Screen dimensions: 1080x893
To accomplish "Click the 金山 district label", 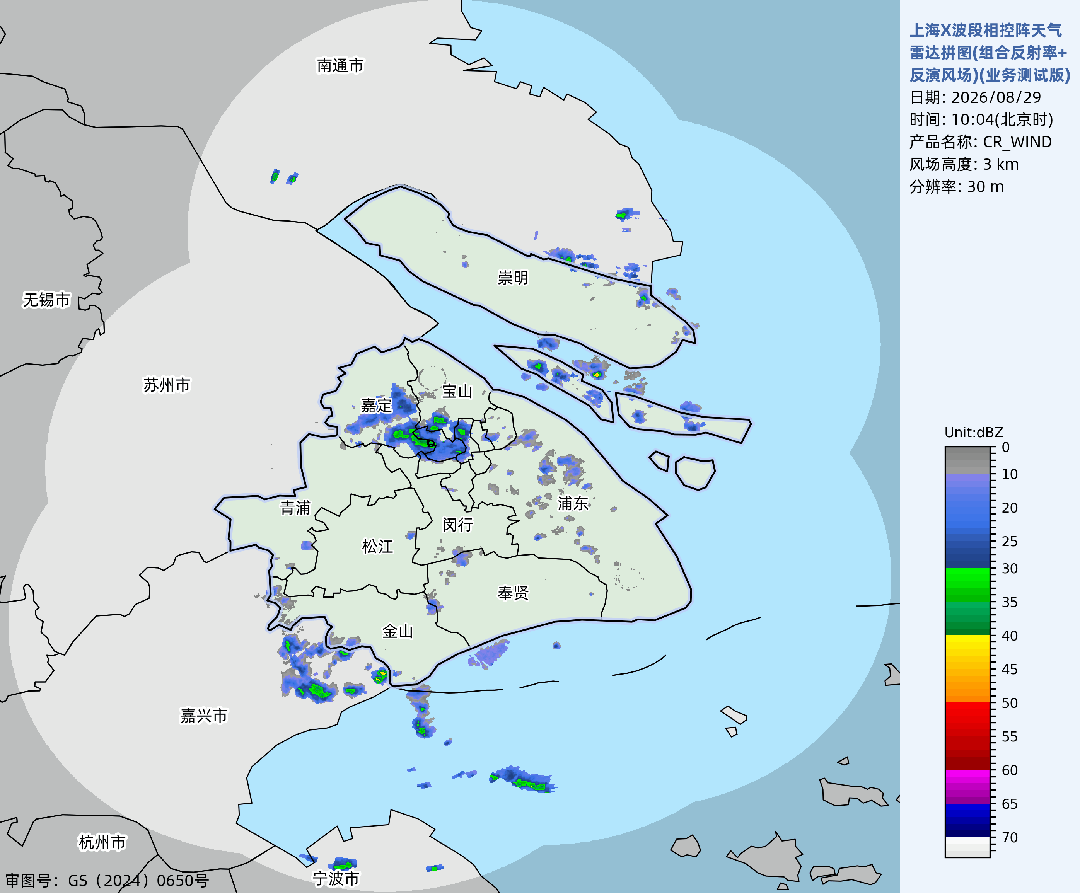I will tap(397, 631).
